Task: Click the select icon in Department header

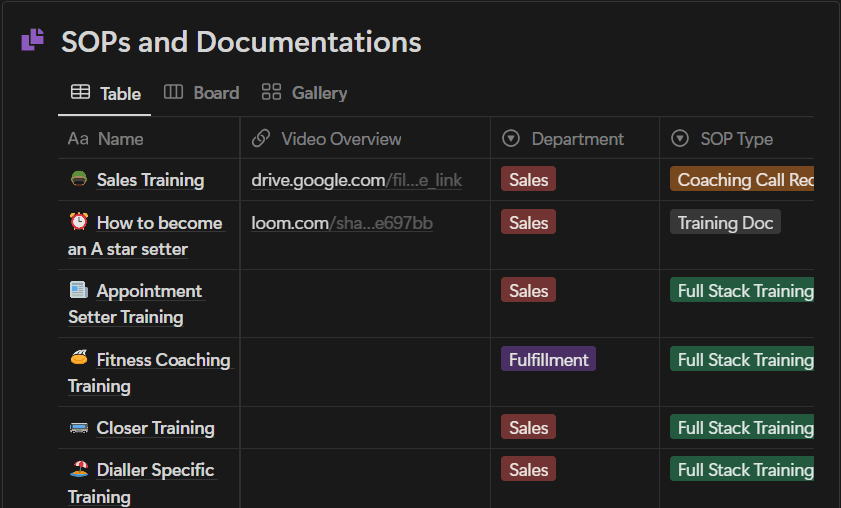Action: tap(511, 138)
